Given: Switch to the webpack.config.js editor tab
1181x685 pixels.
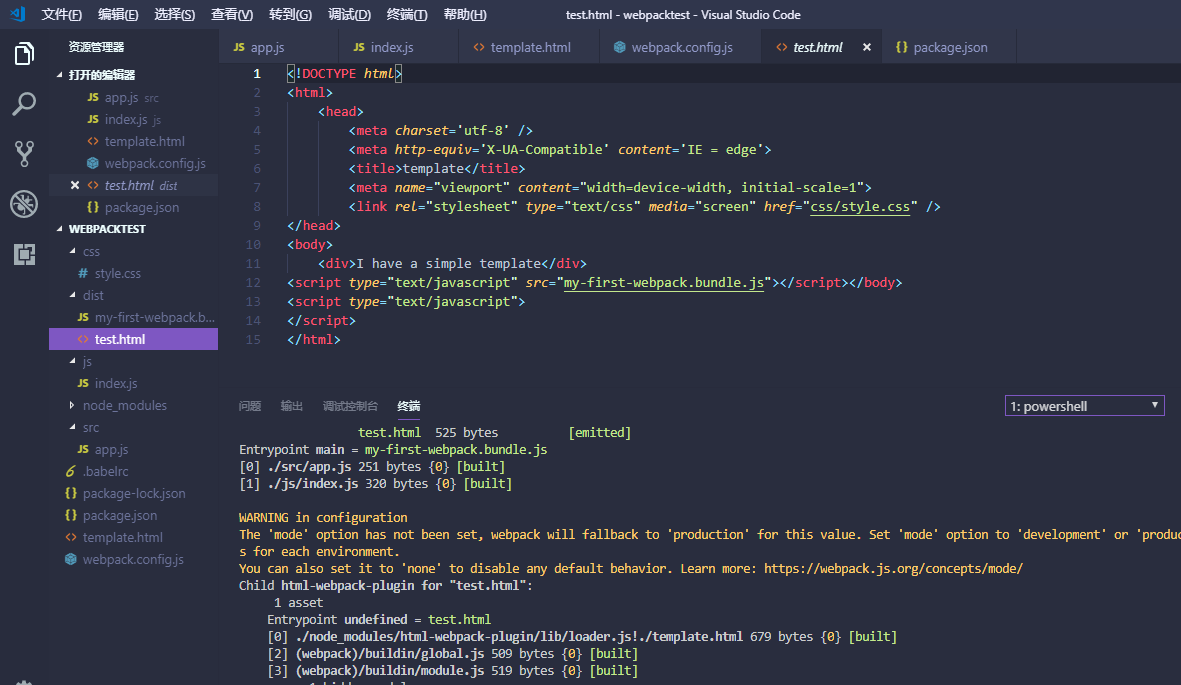Looking at the screenshot, I should [x=680, y=47].
